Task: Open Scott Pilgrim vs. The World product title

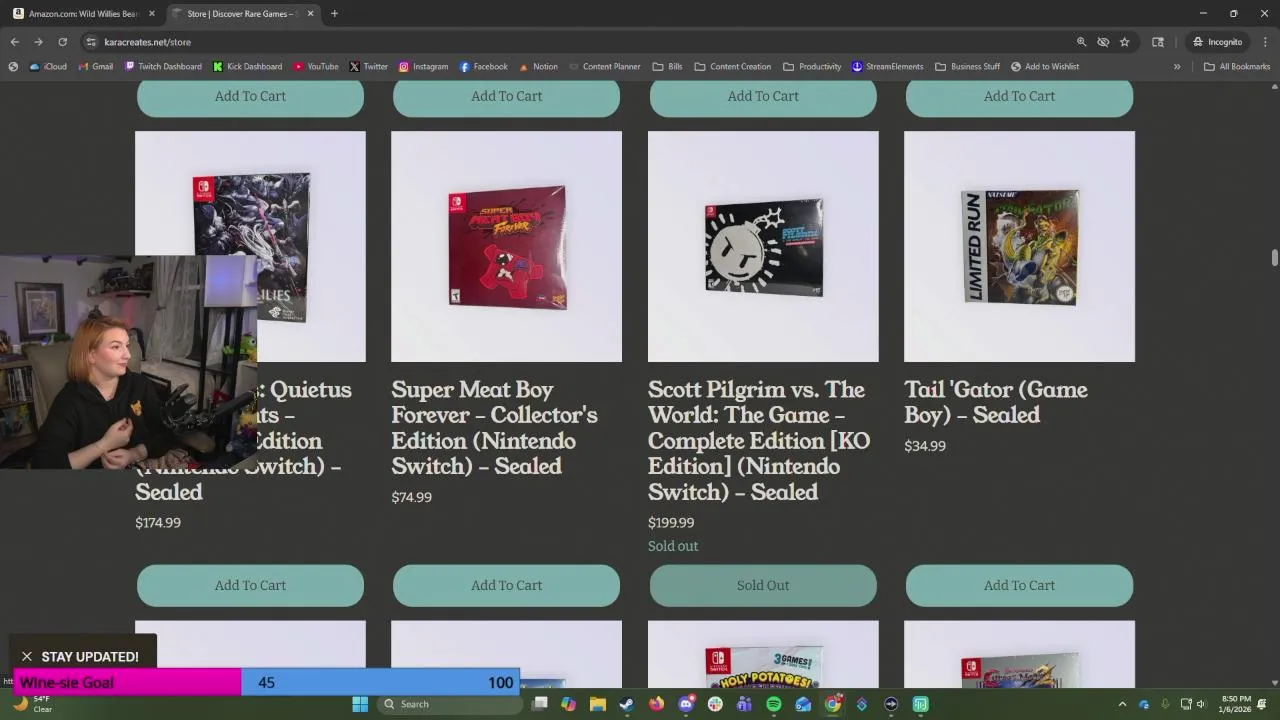Action: (x=759, y=441)
